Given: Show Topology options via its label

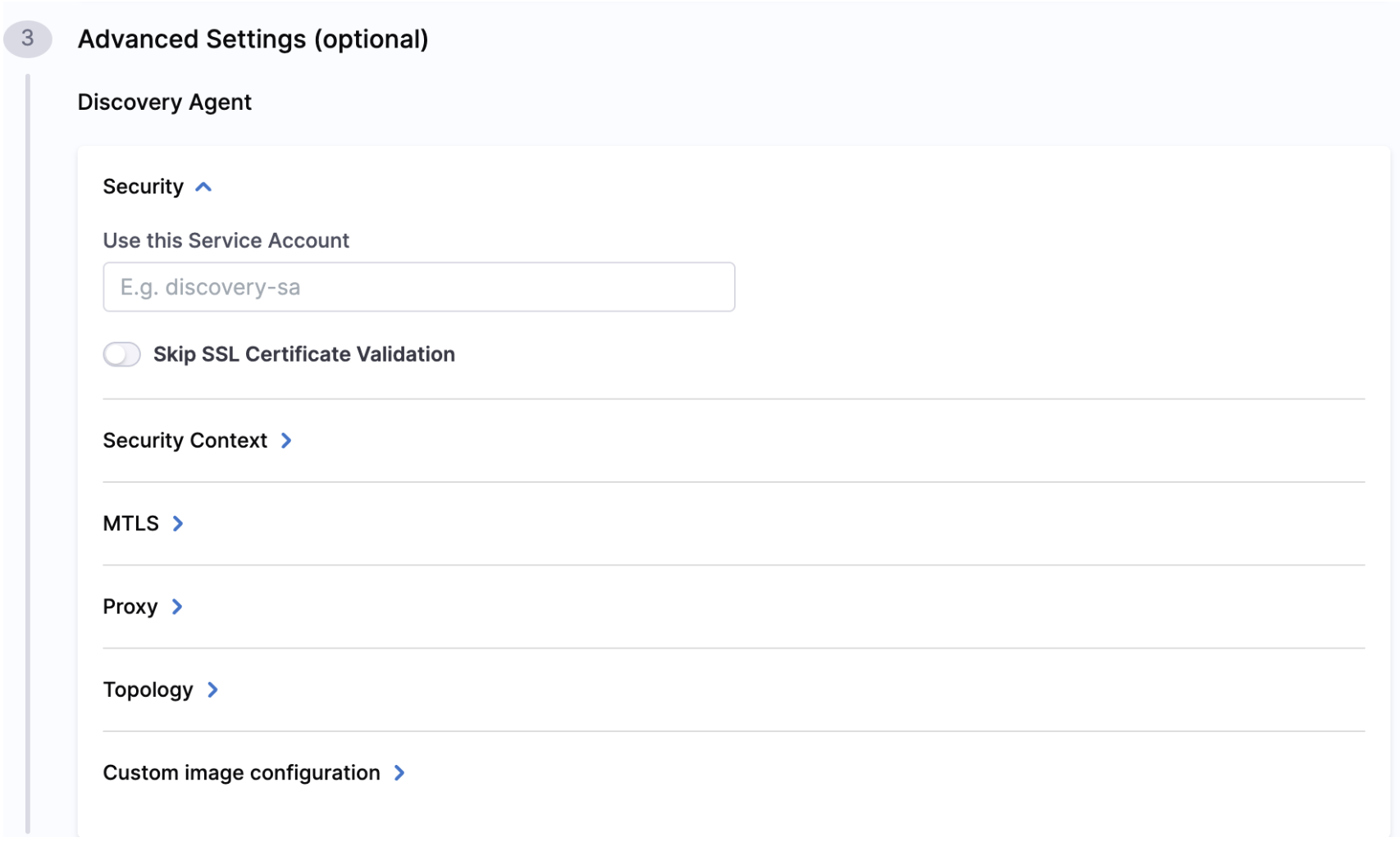Looking at the screenshot, I should point(148,690).
